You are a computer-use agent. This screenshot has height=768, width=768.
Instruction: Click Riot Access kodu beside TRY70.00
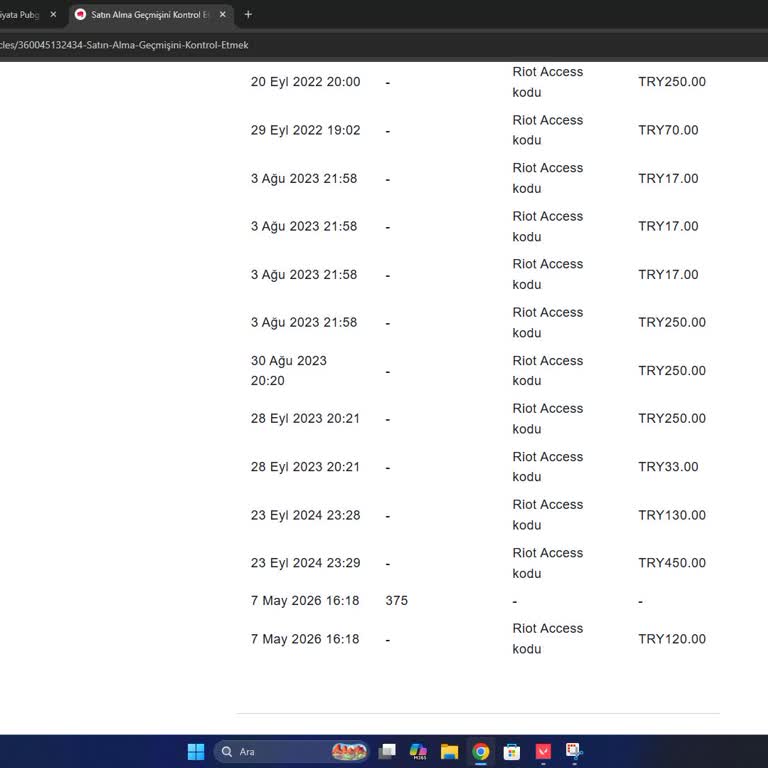[x=548, y=130]
